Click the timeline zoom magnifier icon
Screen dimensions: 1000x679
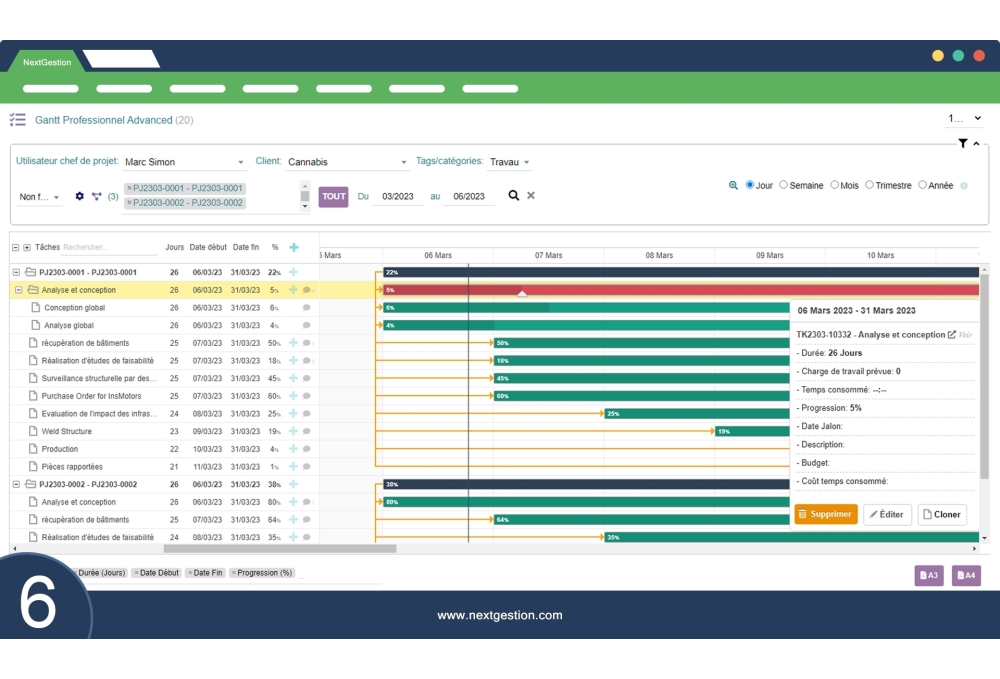[x=733, y=186]
